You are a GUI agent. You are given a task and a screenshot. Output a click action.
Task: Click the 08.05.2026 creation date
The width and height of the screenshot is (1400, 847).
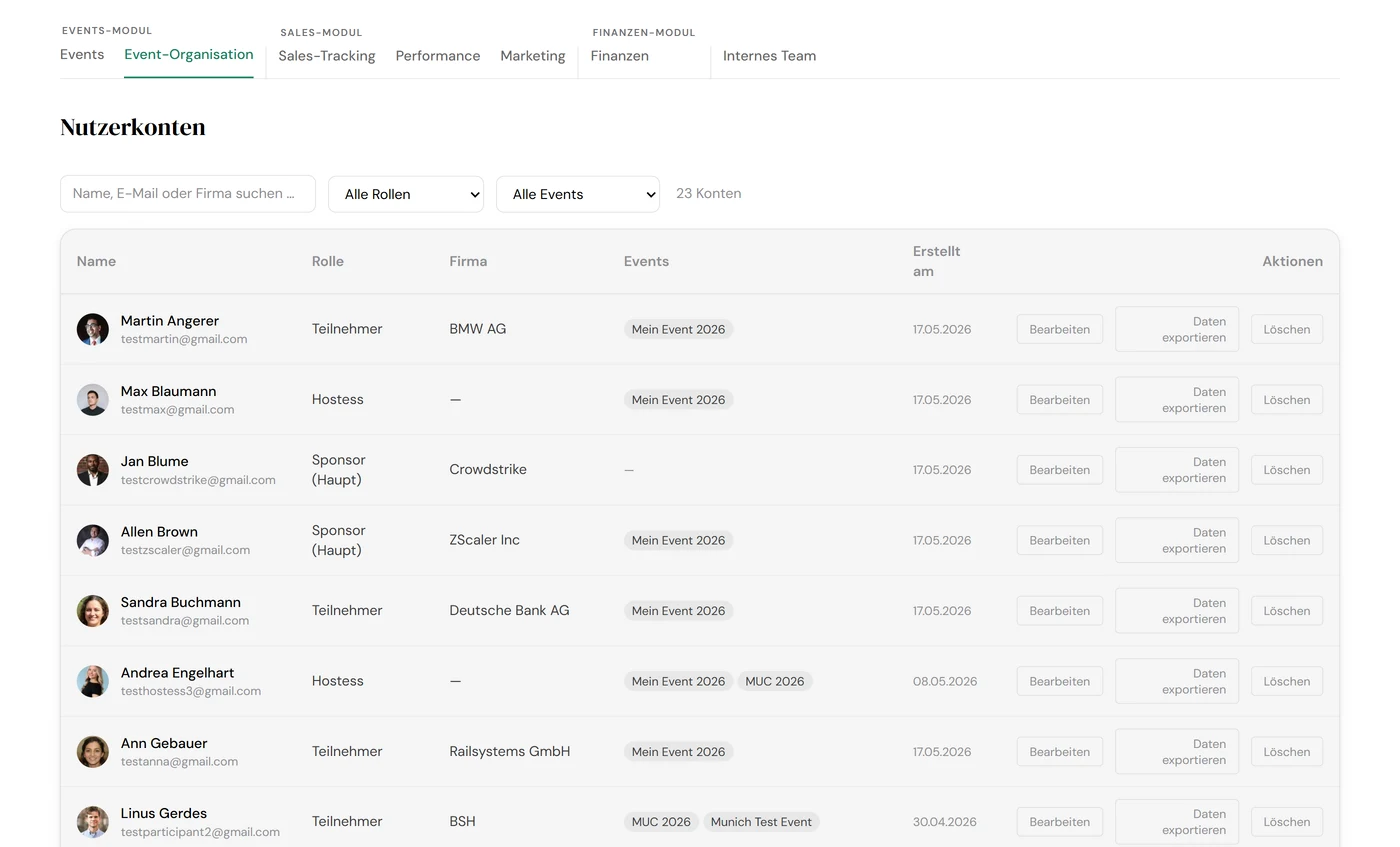point(945,681)
